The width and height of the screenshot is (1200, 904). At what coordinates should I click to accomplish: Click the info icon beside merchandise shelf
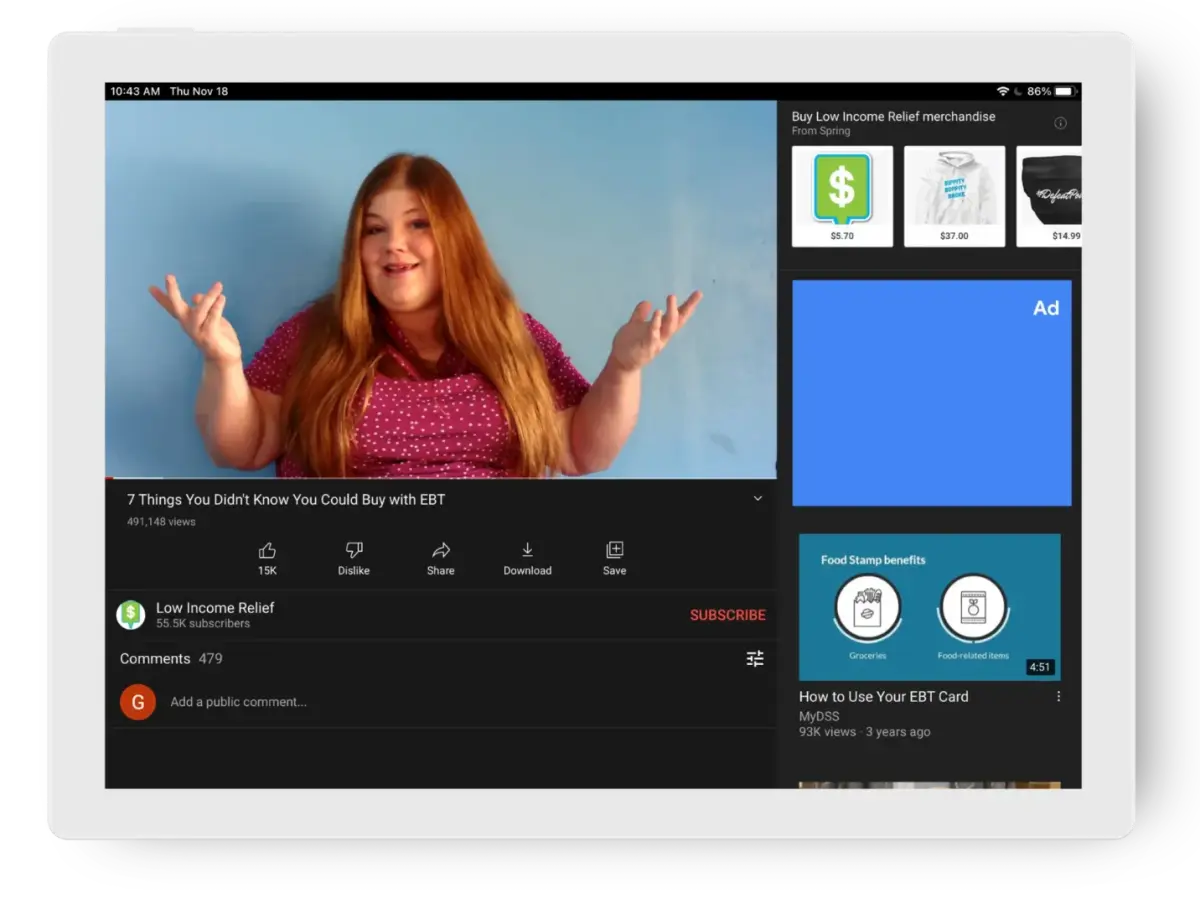[1062, 121]
